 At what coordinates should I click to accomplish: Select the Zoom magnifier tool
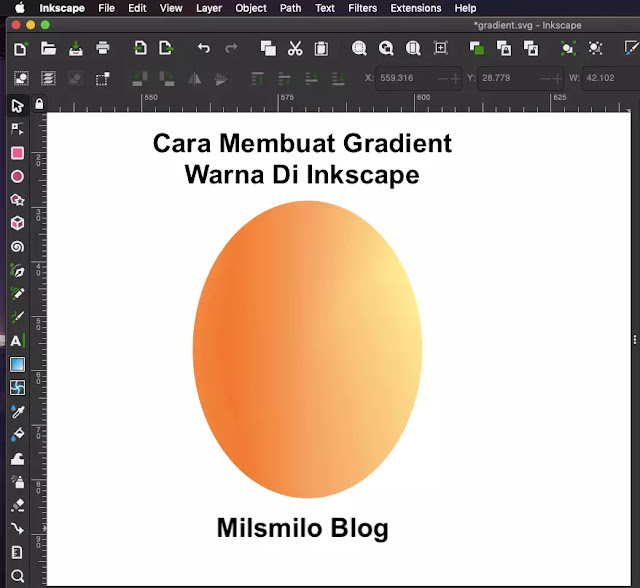[x=18, y=576]
